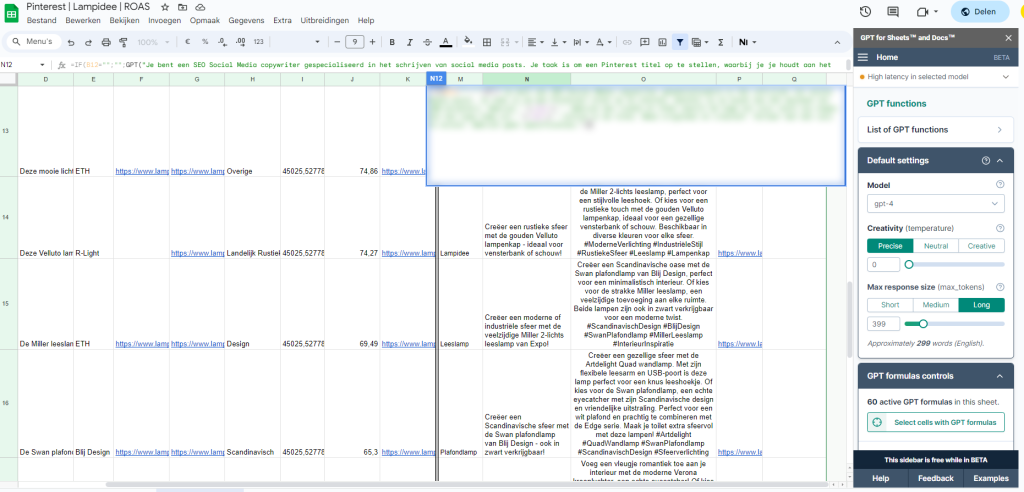Screen dimensions: 1024x492
Task: Move document with folder icon
Action: click(x=182, y=7)
